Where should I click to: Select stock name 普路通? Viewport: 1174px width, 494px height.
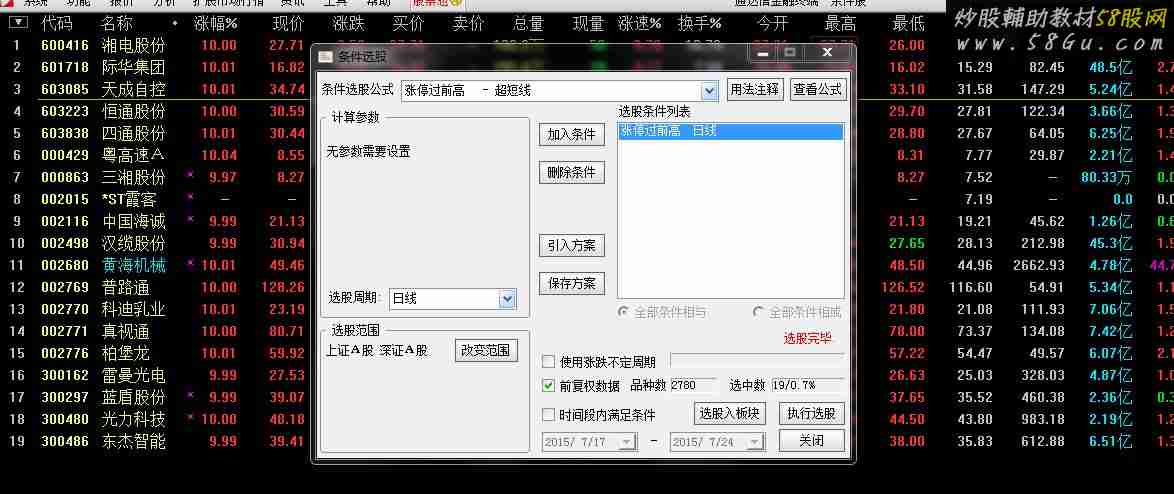(125, 287)
